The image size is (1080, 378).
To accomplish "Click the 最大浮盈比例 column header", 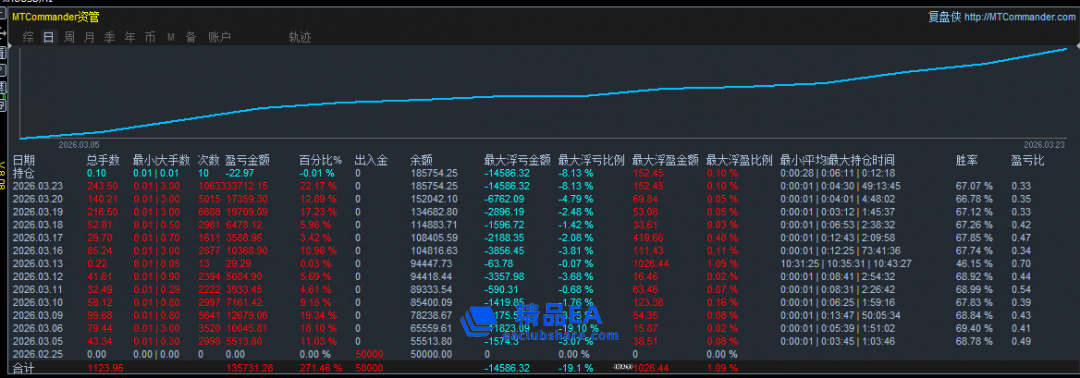I will coord(740,160).
